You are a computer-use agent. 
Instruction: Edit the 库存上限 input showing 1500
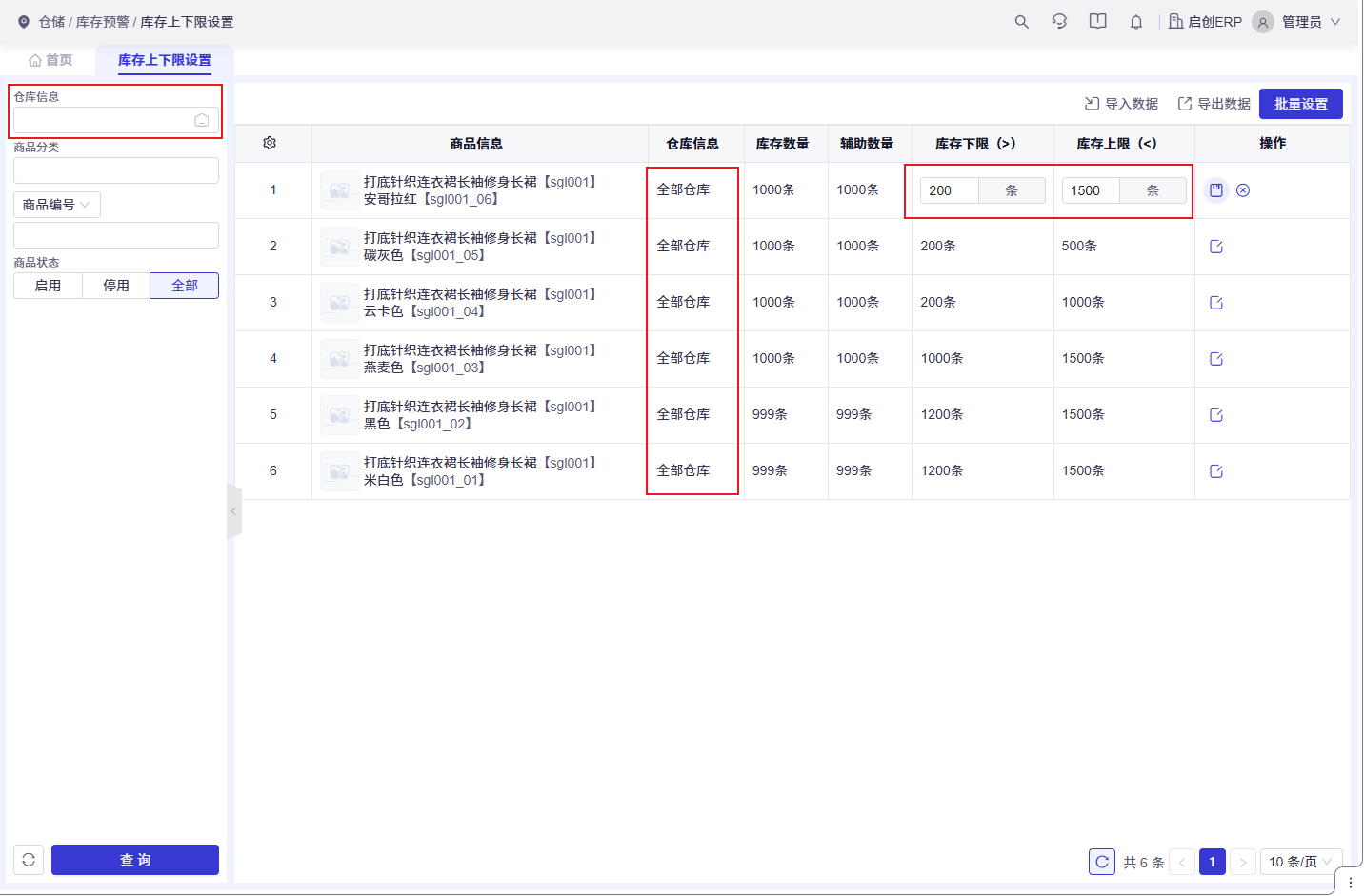[1091, 190]
